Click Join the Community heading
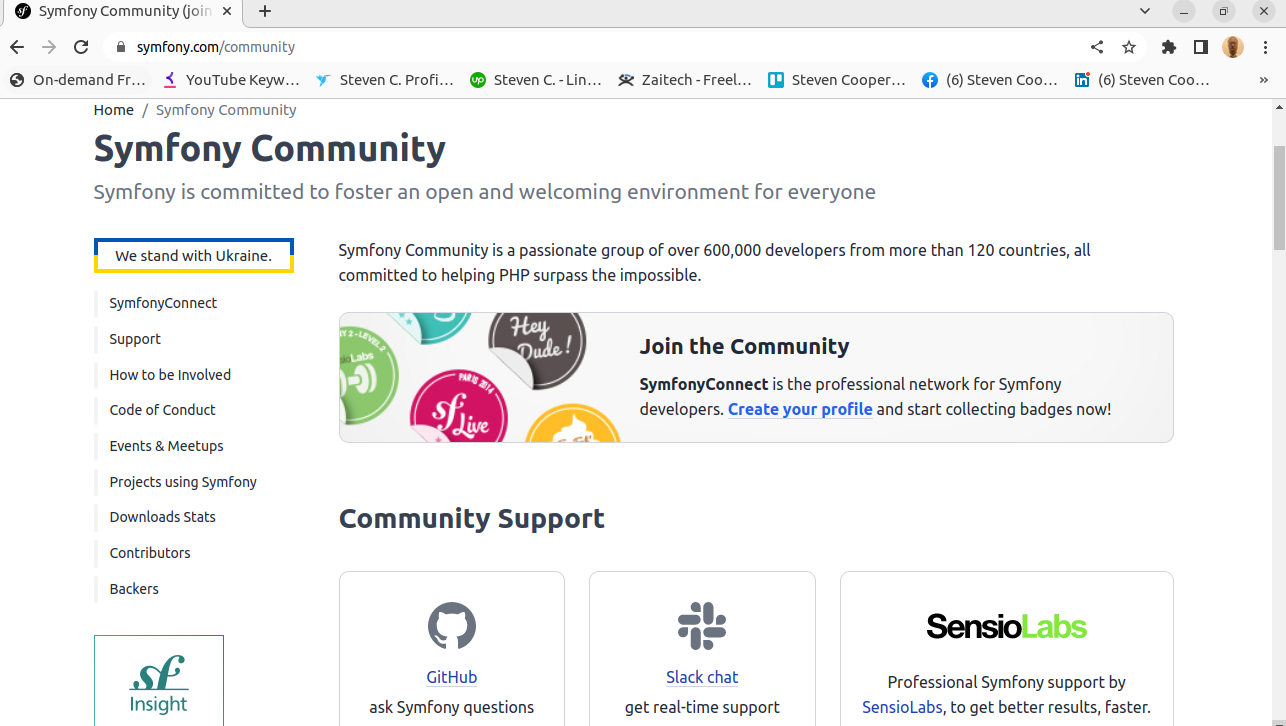 (x=744, y=346)
